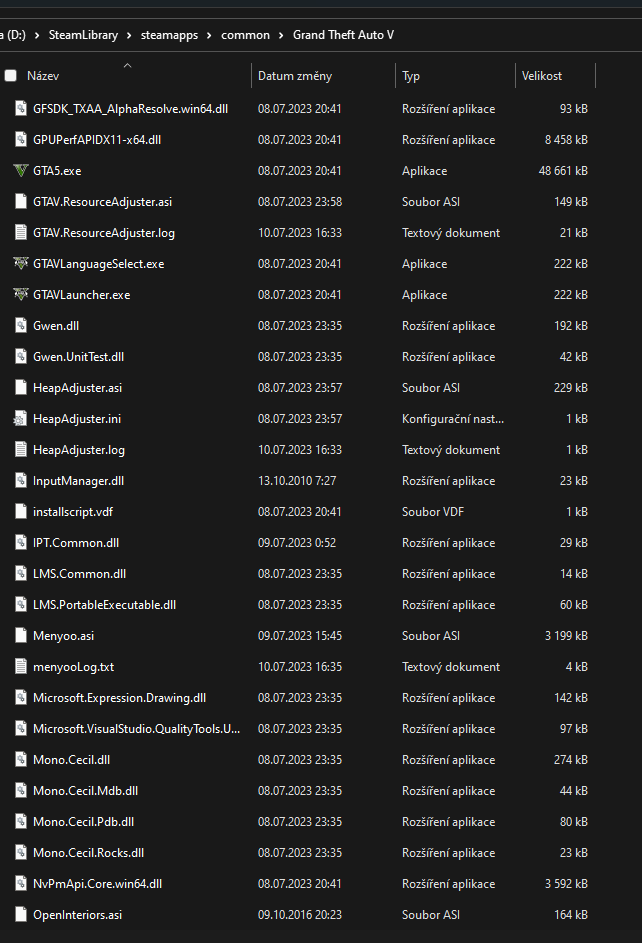Click the HeapAdjuster.log document icon
The image size is (642, 943).
20,450
